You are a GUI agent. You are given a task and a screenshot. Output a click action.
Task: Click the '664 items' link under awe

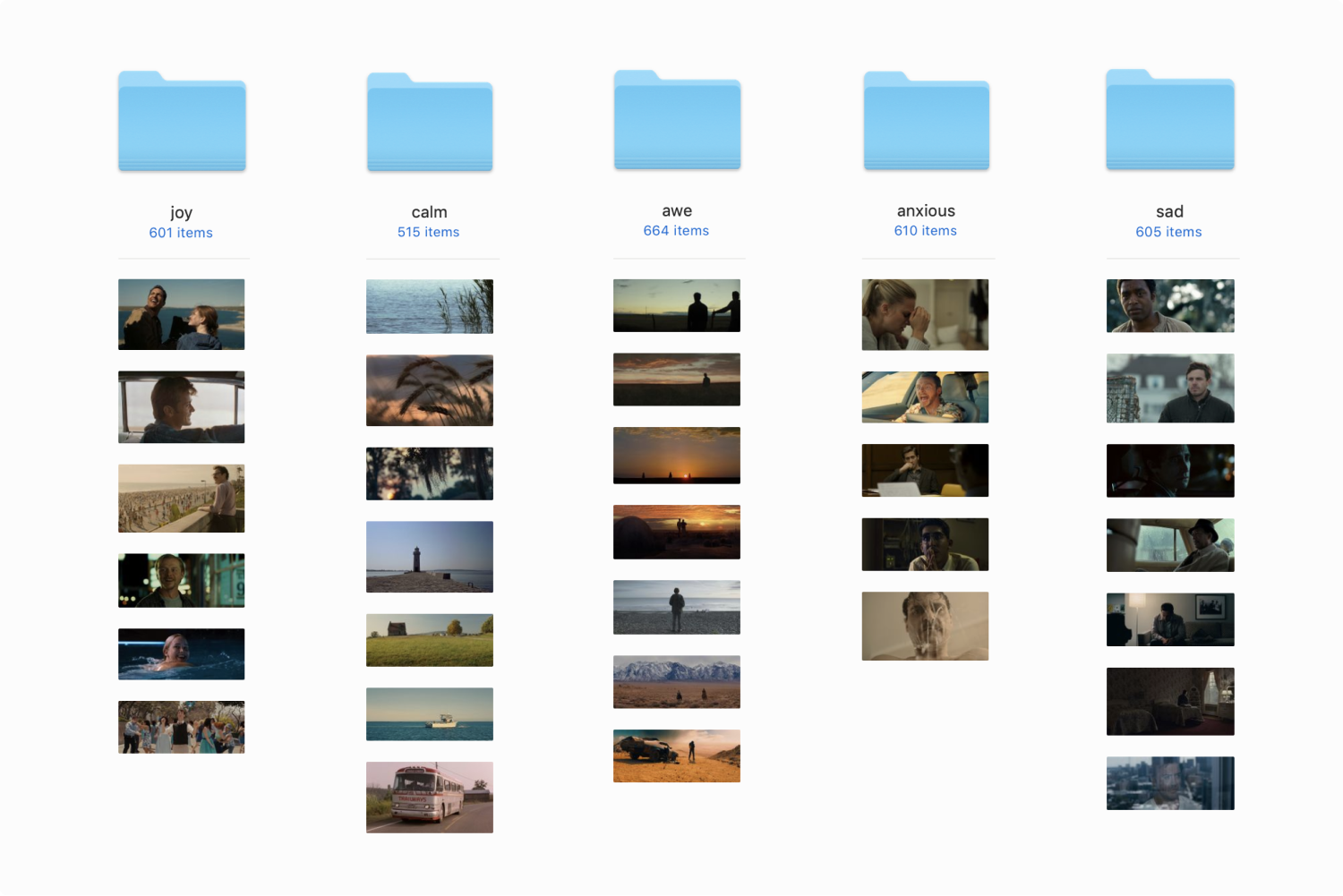[676, 231]
